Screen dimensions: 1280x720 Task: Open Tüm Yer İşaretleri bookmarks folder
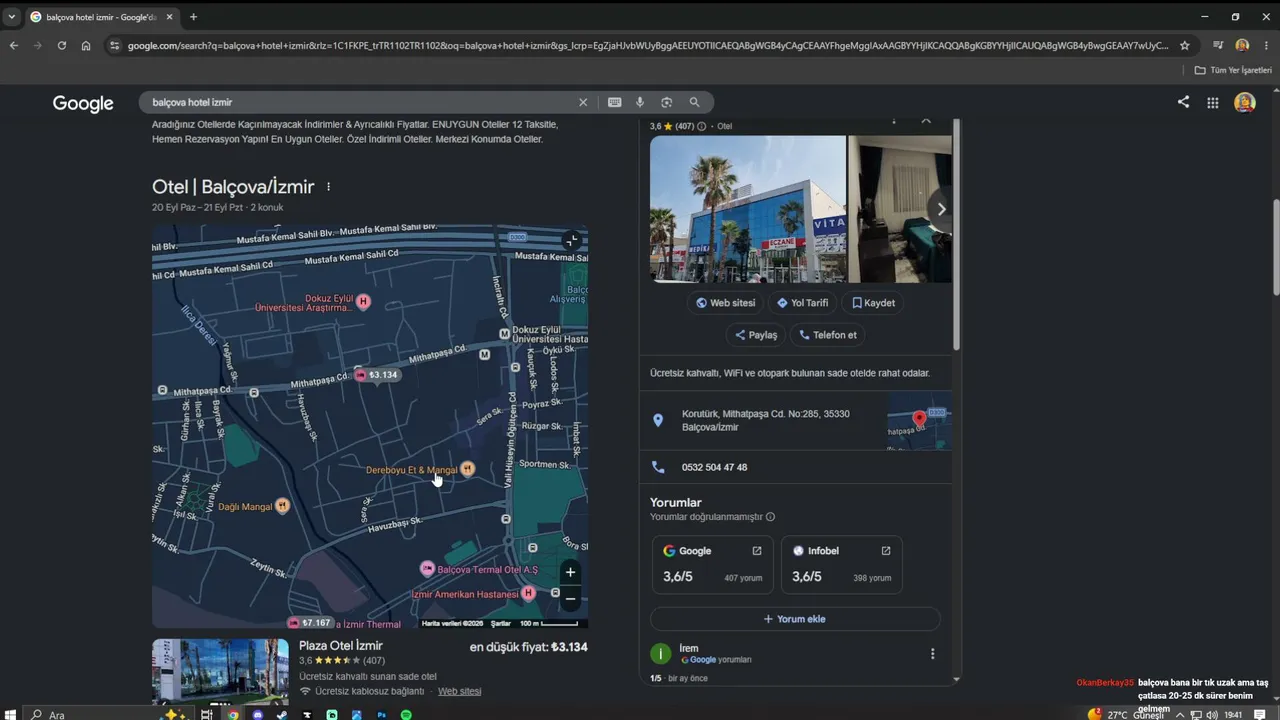pos(1234,70)
